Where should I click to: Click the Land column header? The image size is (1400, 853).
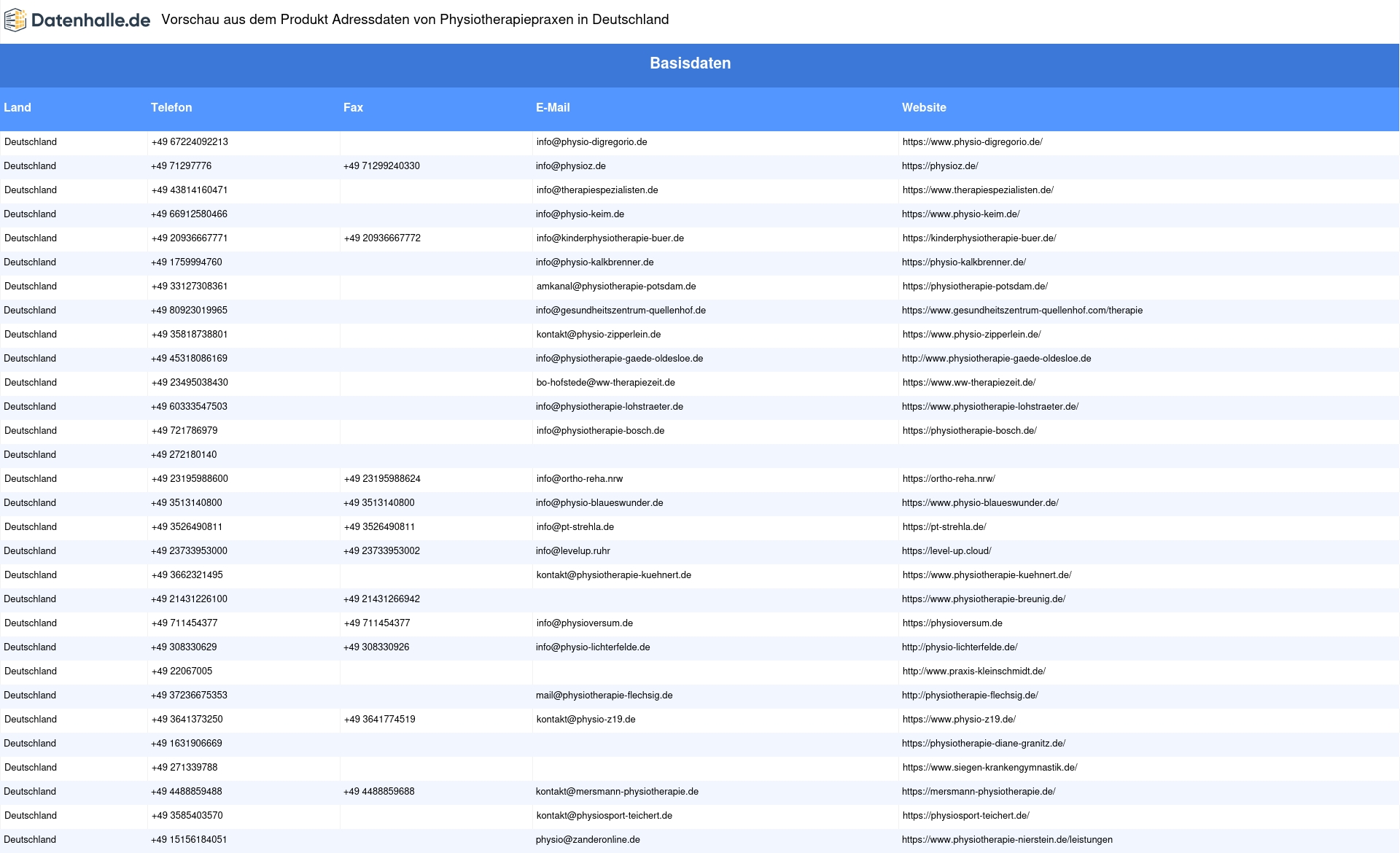coord(17,107)
